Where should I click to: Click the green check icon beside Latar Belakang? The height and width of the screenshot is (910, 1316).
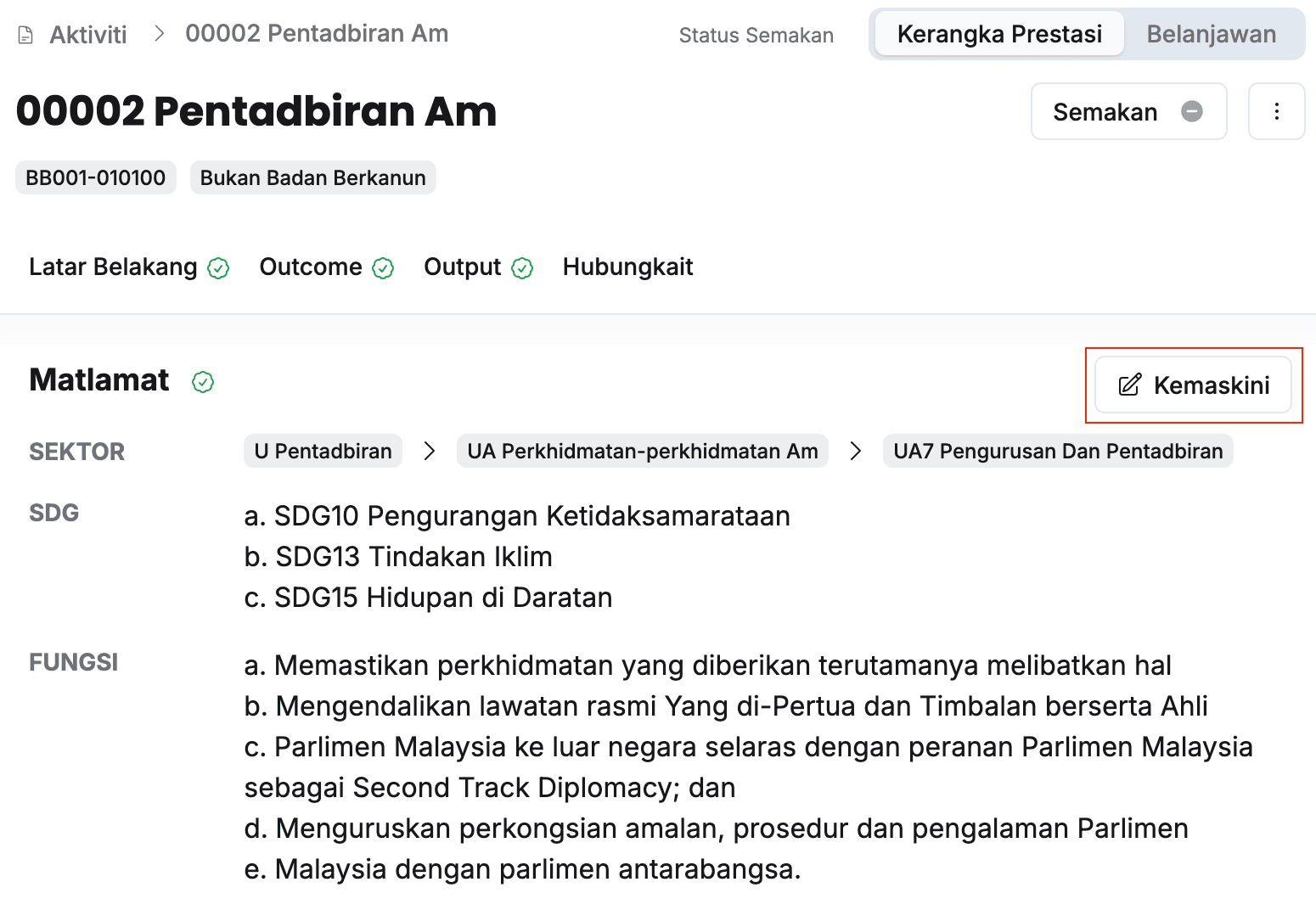point(219,268)
